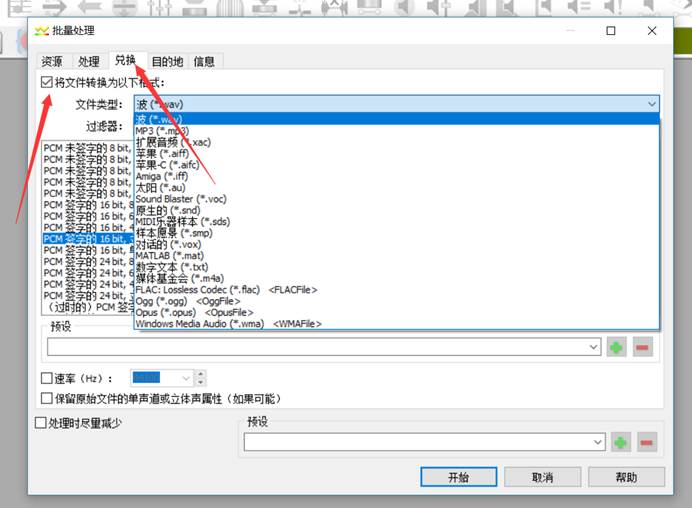Viewport: 692px width, 508px height.
Task: Open the bottom 预设 dropdown next to 处理时尽量减少
Action: pos(598,442)
